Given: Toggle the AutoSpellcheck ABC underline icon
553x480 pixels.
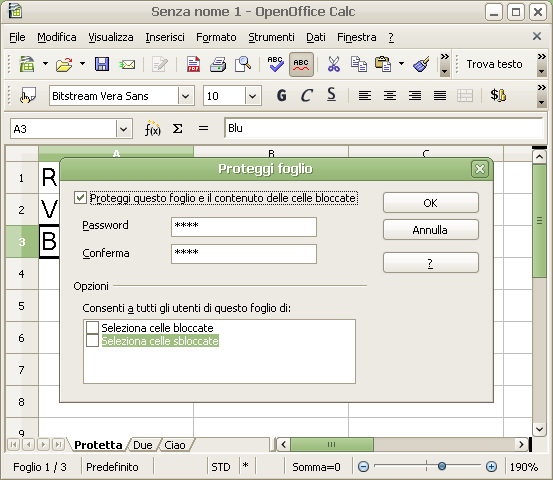Looking at the screenshot, I should click(x=301, y=64).
